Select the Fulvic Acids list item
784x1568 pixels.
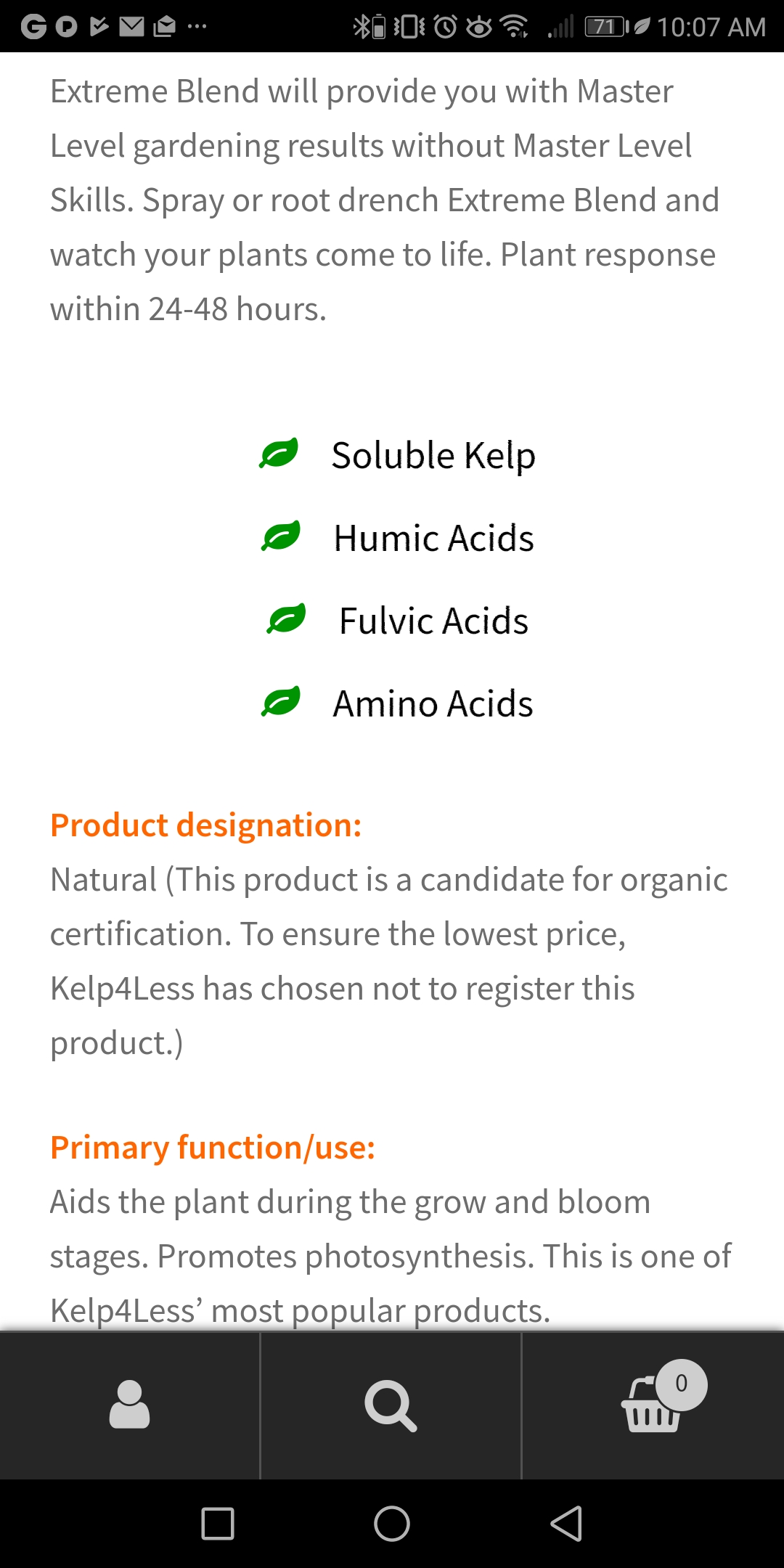433,621
